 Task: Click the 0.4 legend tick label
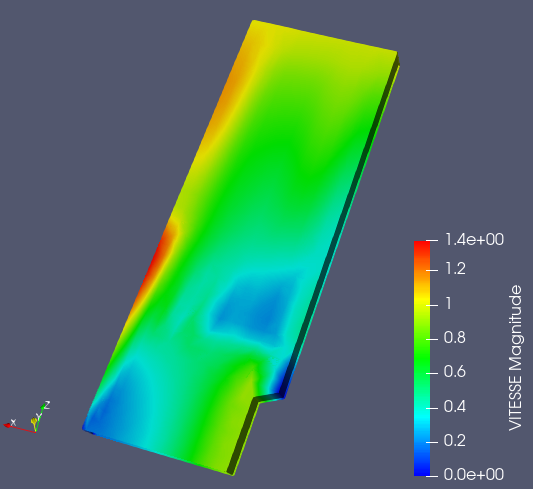(x=454, y=406)
